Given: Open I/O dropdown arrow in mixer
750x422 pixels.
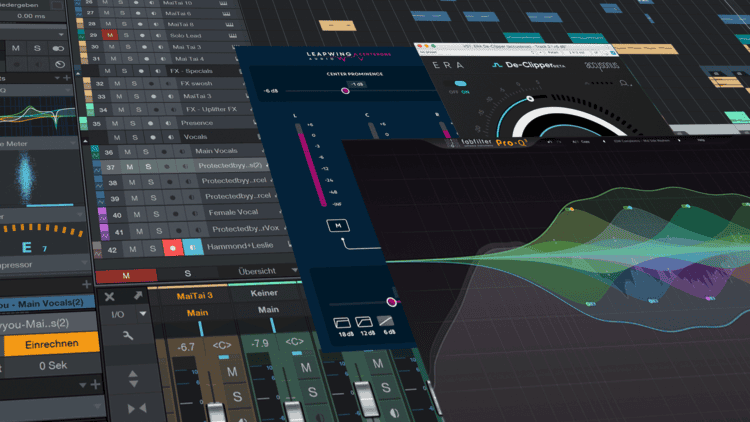Looking at the screenshot, I should [143, 314].
